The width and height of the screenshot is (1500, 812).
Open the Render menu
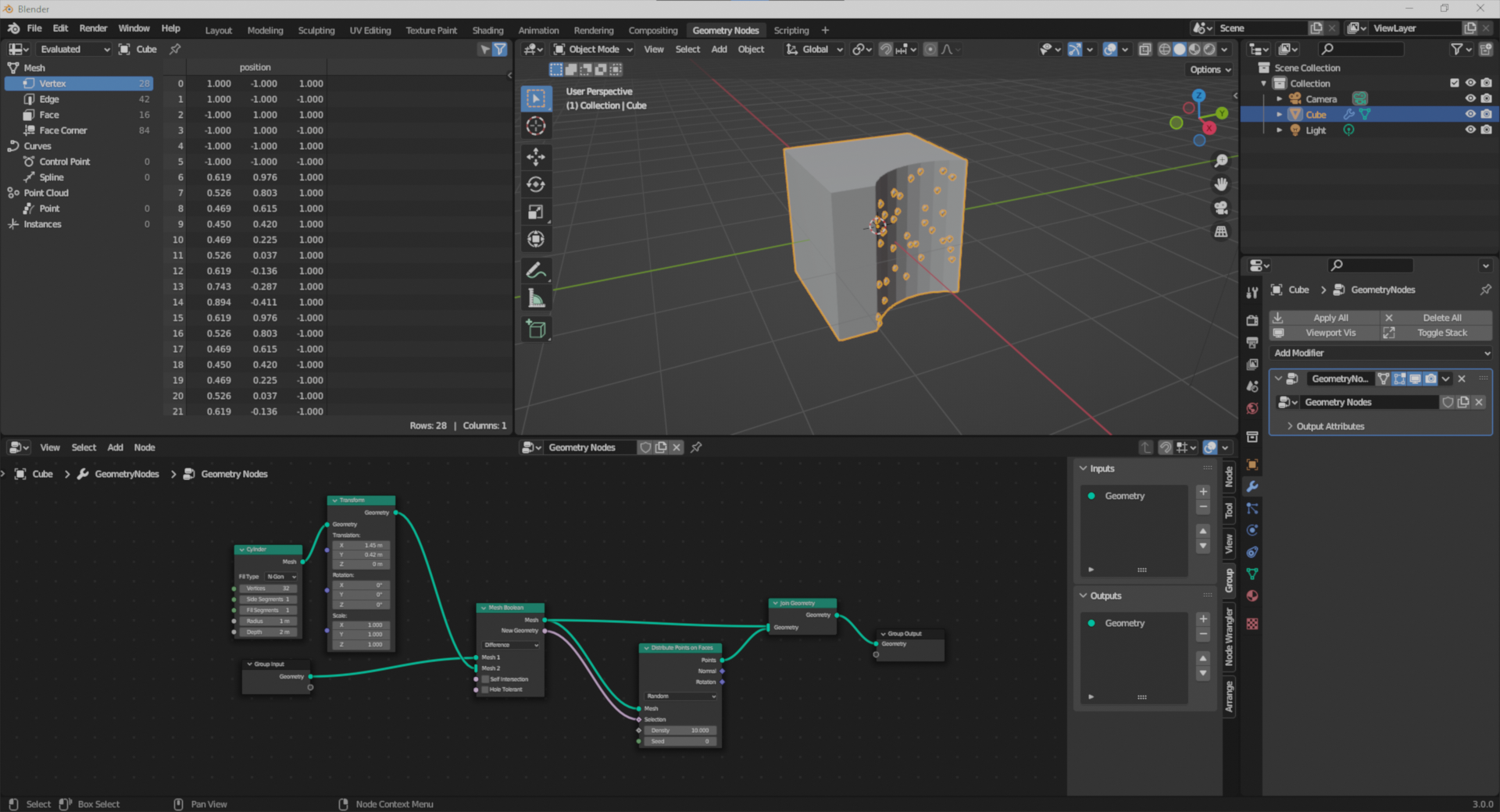[93, 28]
